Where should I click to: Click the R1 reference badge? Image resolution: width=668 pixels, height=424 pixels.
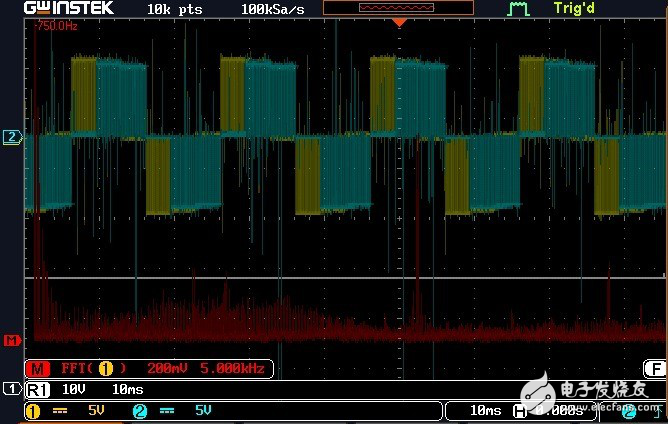pyautogui.click(x=37, y=388)
